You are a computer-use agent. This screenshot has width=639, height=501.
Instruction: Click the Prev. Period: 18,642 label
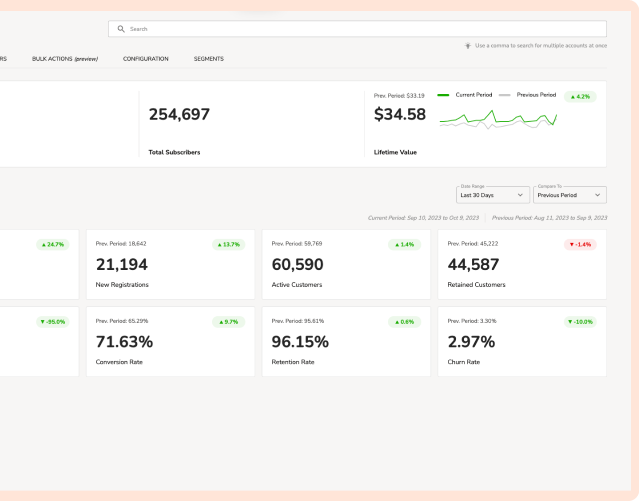point(121,244)
